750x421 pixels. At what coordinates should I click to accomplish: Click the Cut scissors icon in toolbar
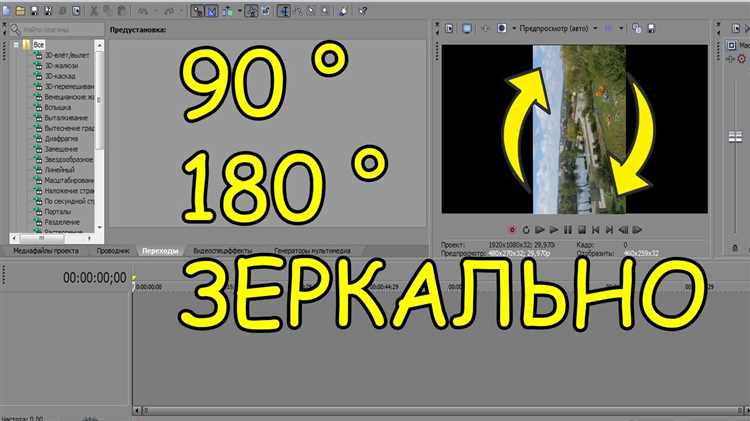(92, 11)
